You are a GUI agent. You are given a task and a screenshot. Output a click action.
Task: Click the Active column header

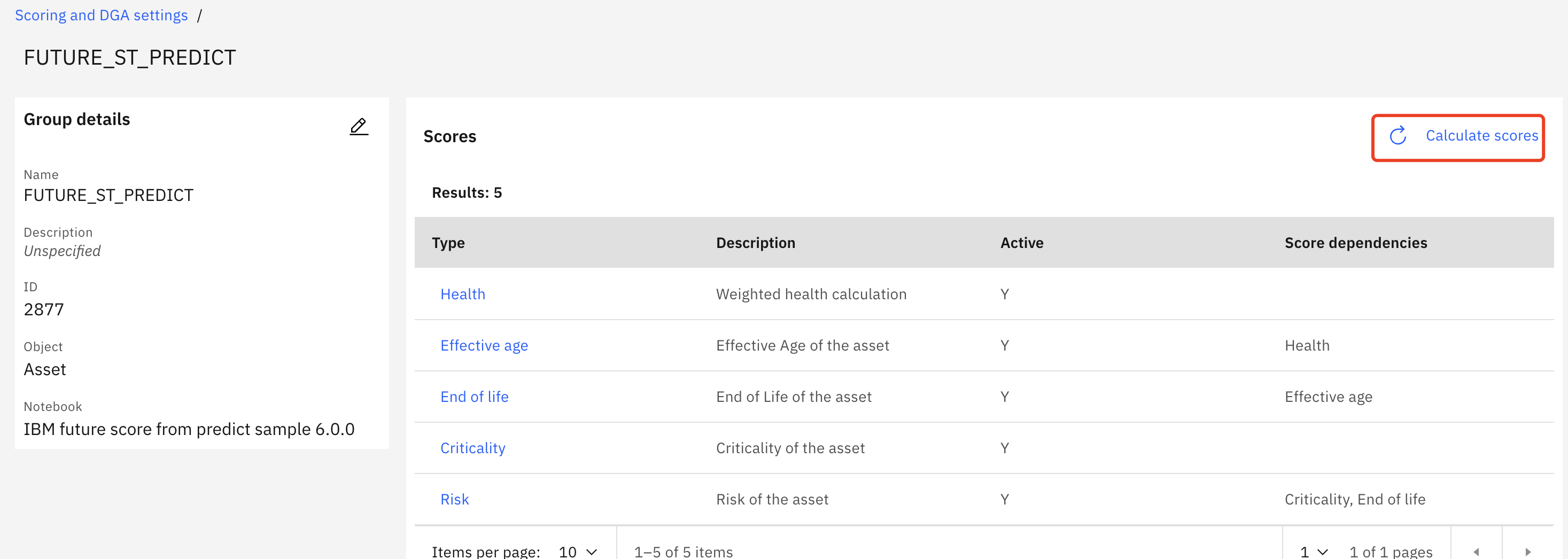point(1021,243)
